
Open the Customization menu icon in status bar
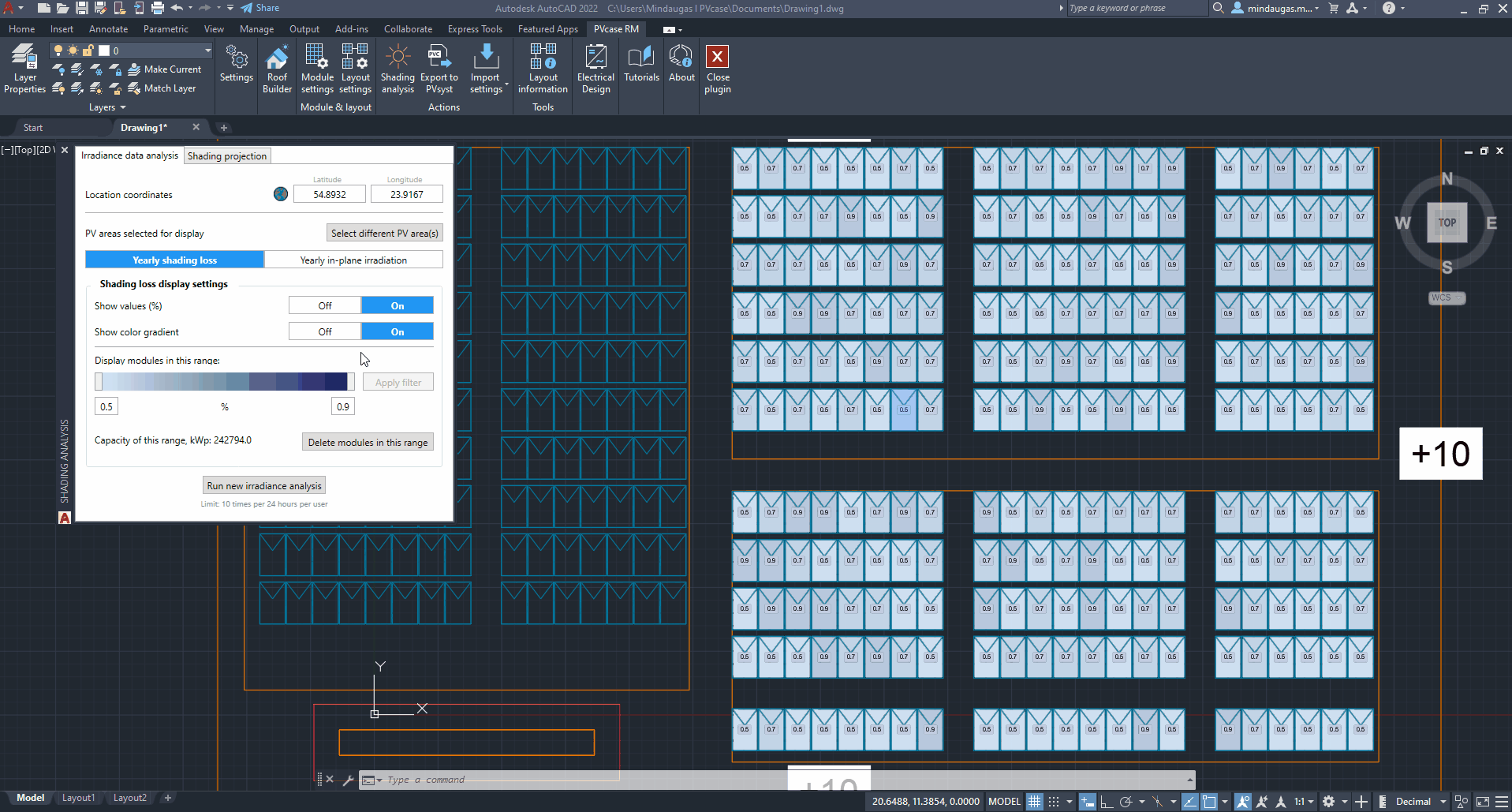pos(1500,802)
